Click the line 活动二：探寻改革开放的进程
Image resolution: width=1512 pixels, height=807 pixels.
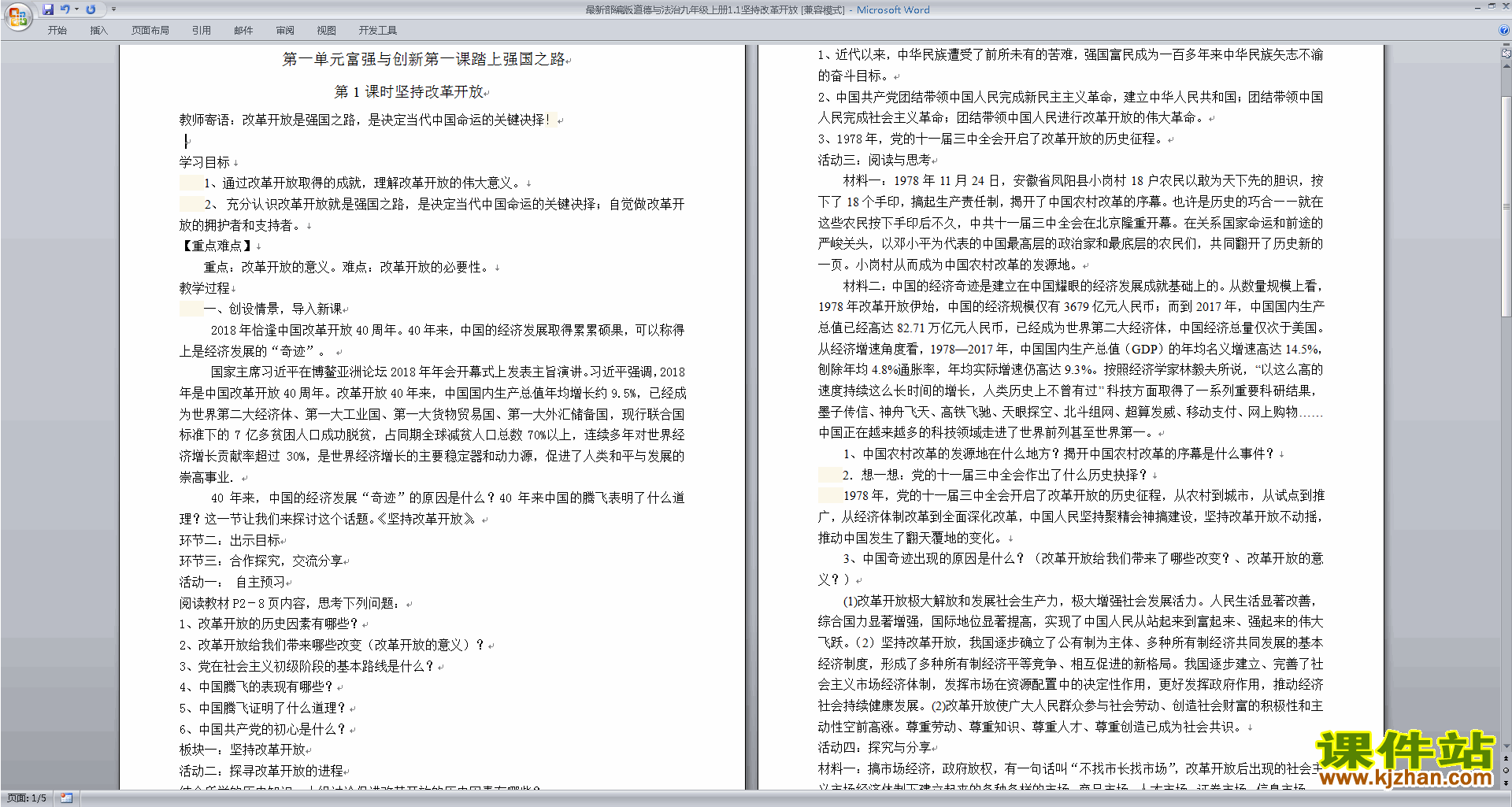coord(261,772)
